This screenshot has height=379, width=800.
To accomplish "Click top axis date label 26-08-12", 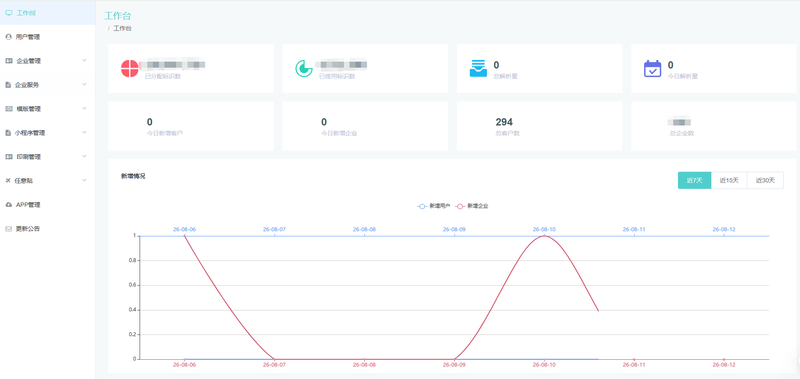I will click(724, 230).
